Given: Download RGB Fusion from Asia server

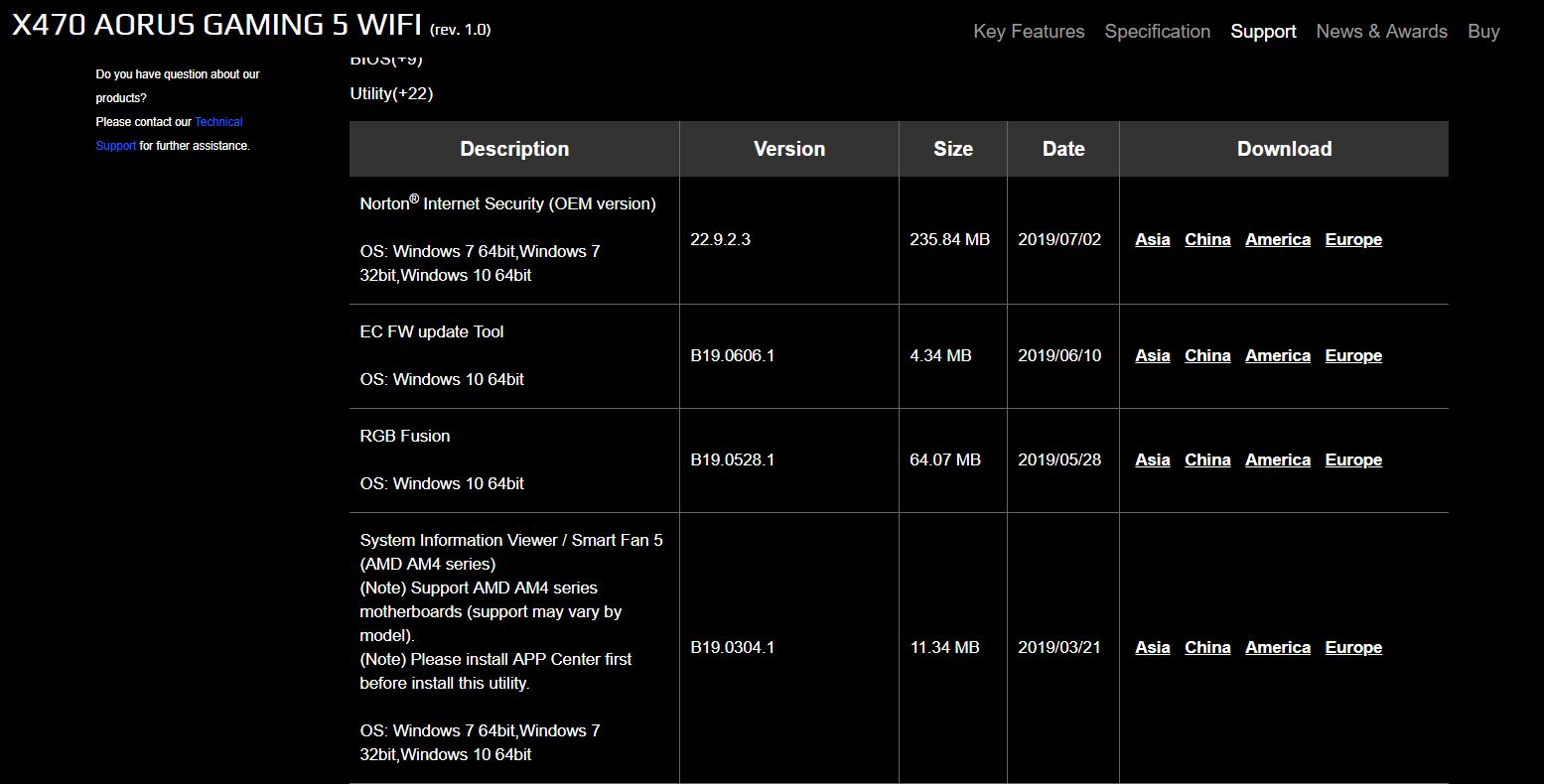Looking at the screenshot, I should (1152, 459).
